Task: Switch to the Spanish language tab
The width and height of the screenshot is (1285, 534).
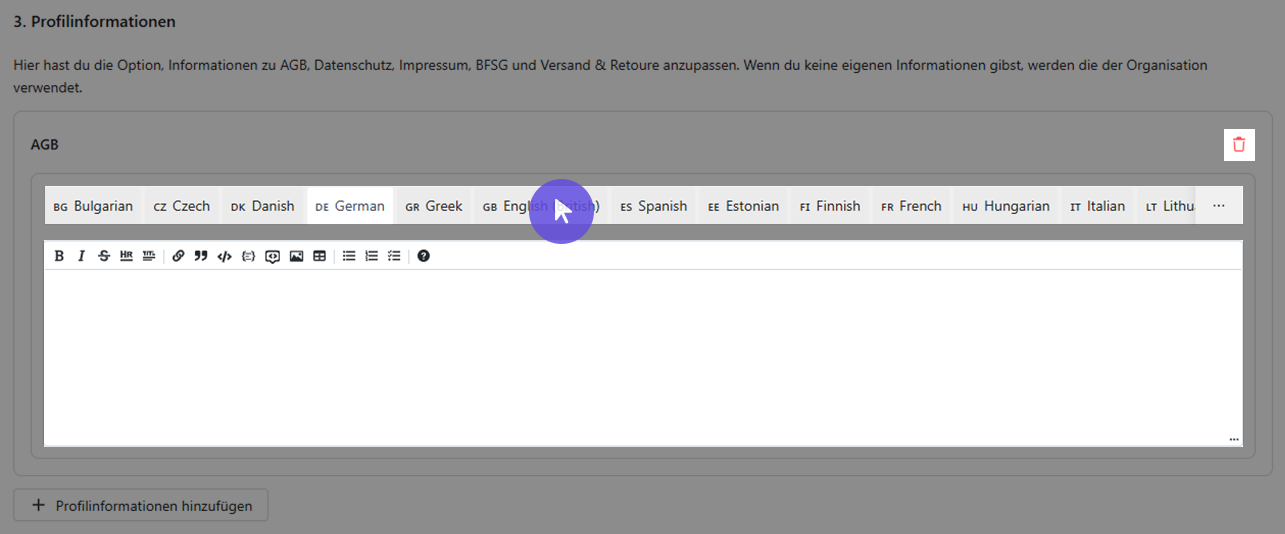Action: pyautogui.click(x=654, y=206)
